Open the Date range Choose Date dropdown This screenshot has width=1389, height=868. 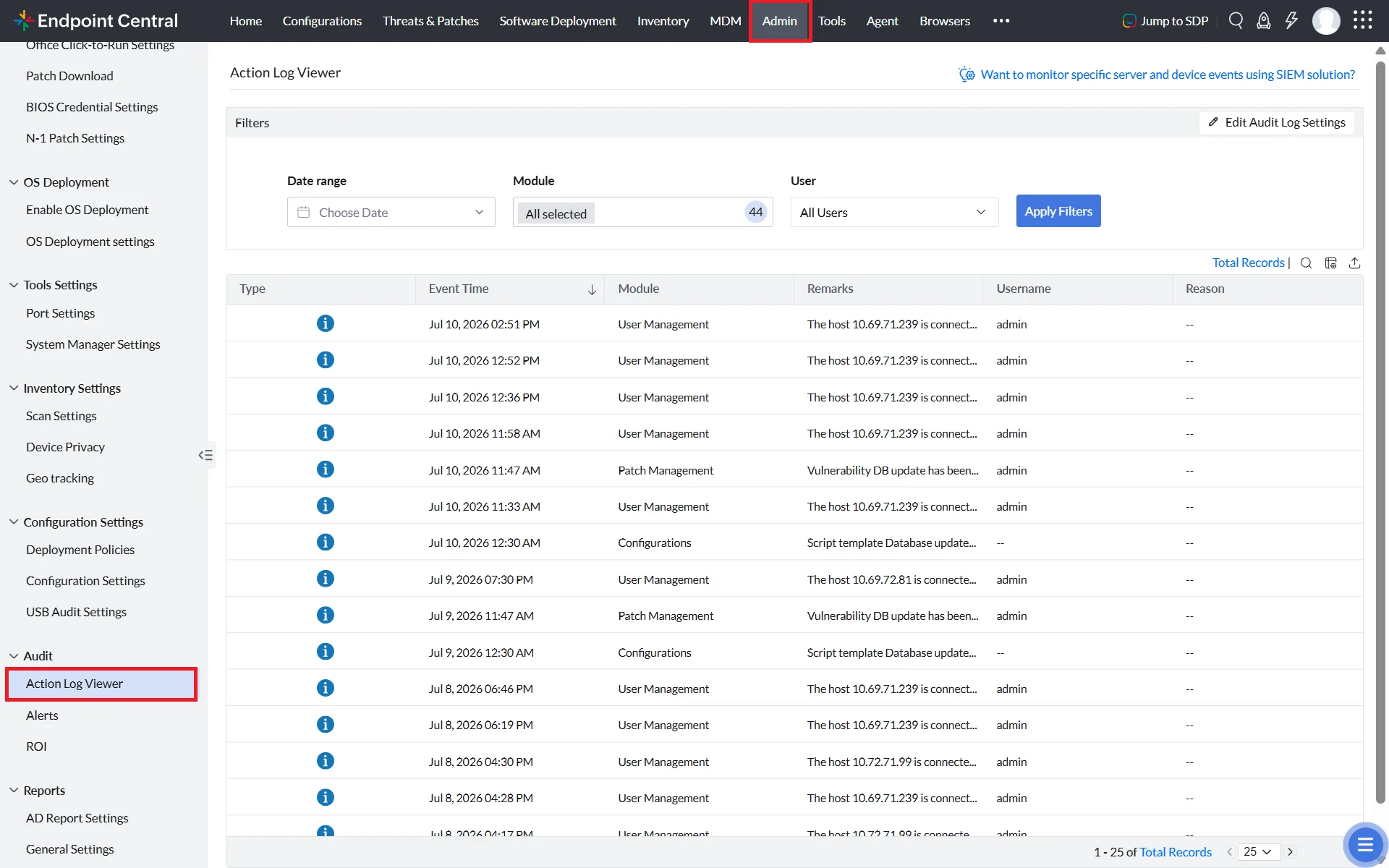coord(391,212)
